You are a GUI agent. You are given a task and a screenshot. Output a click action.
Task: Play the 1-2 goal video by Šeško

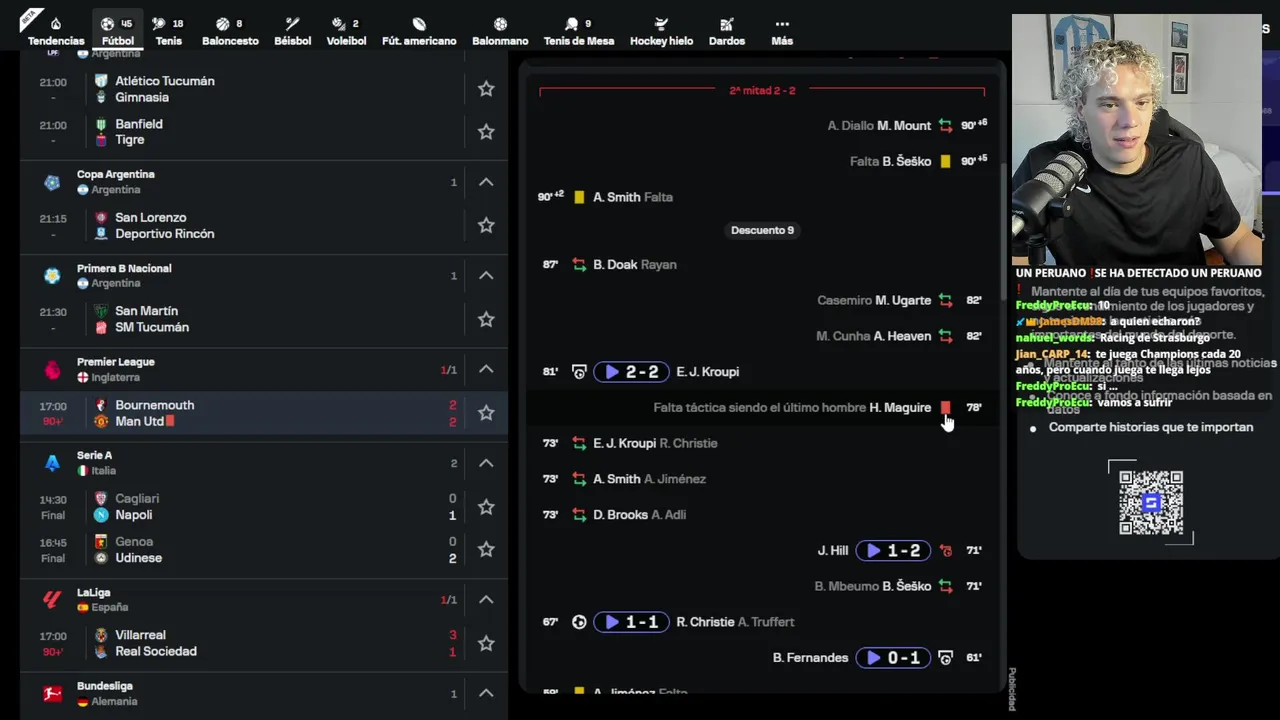coord(893,551)
